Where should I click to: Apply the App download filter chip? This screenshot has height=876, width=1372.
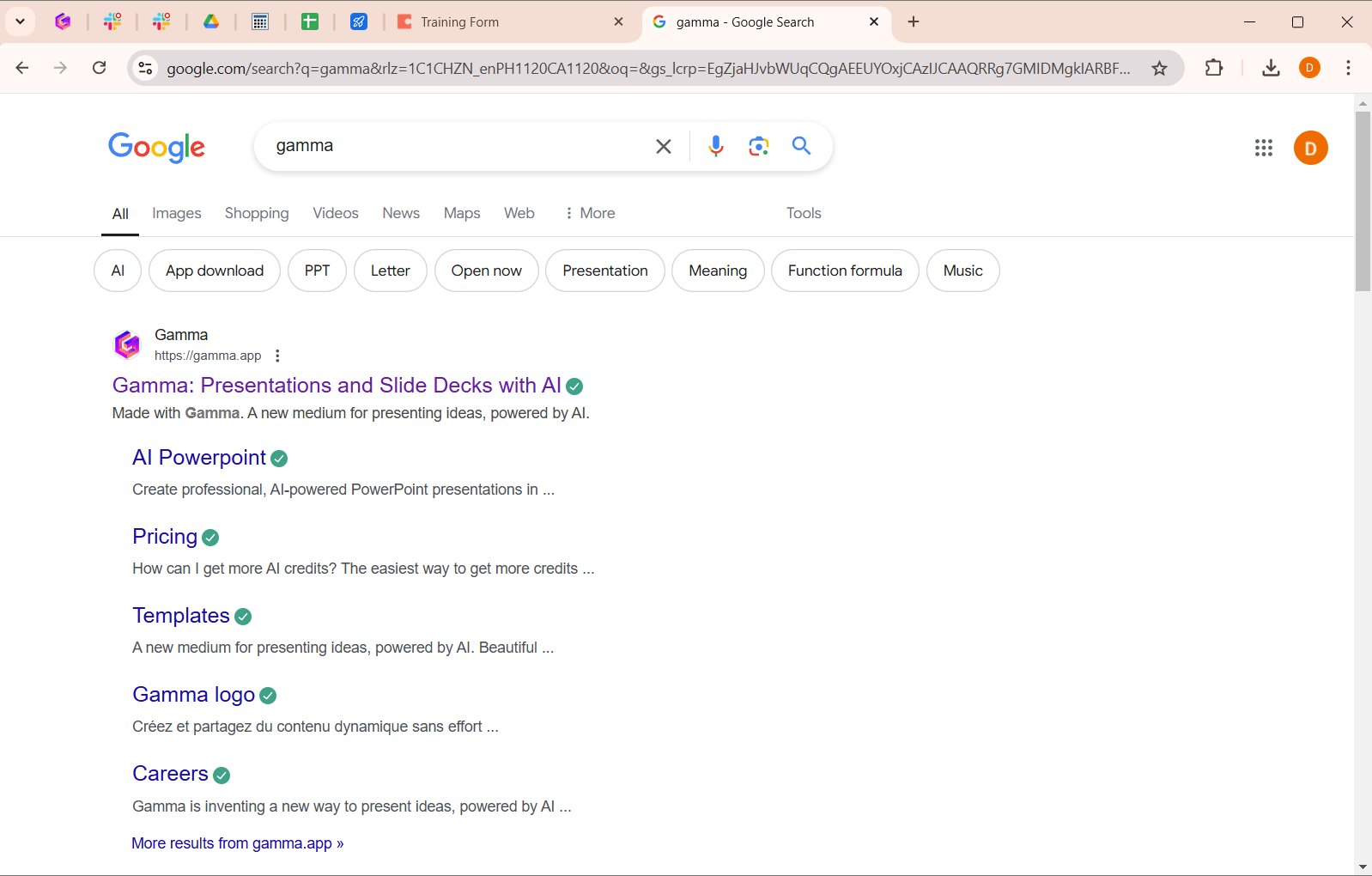[x=215, y=271]
